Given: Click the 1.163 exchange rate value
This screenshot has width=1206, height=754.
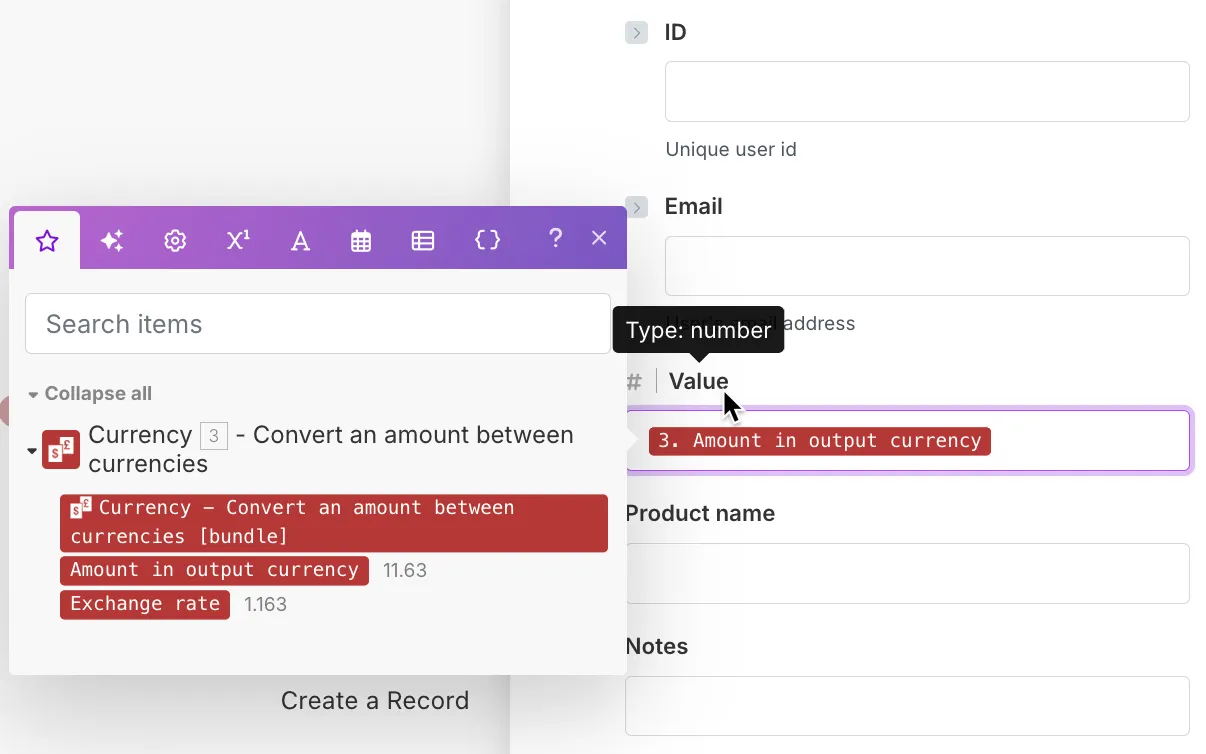Looking at the screenshot, I should (266, 605).
